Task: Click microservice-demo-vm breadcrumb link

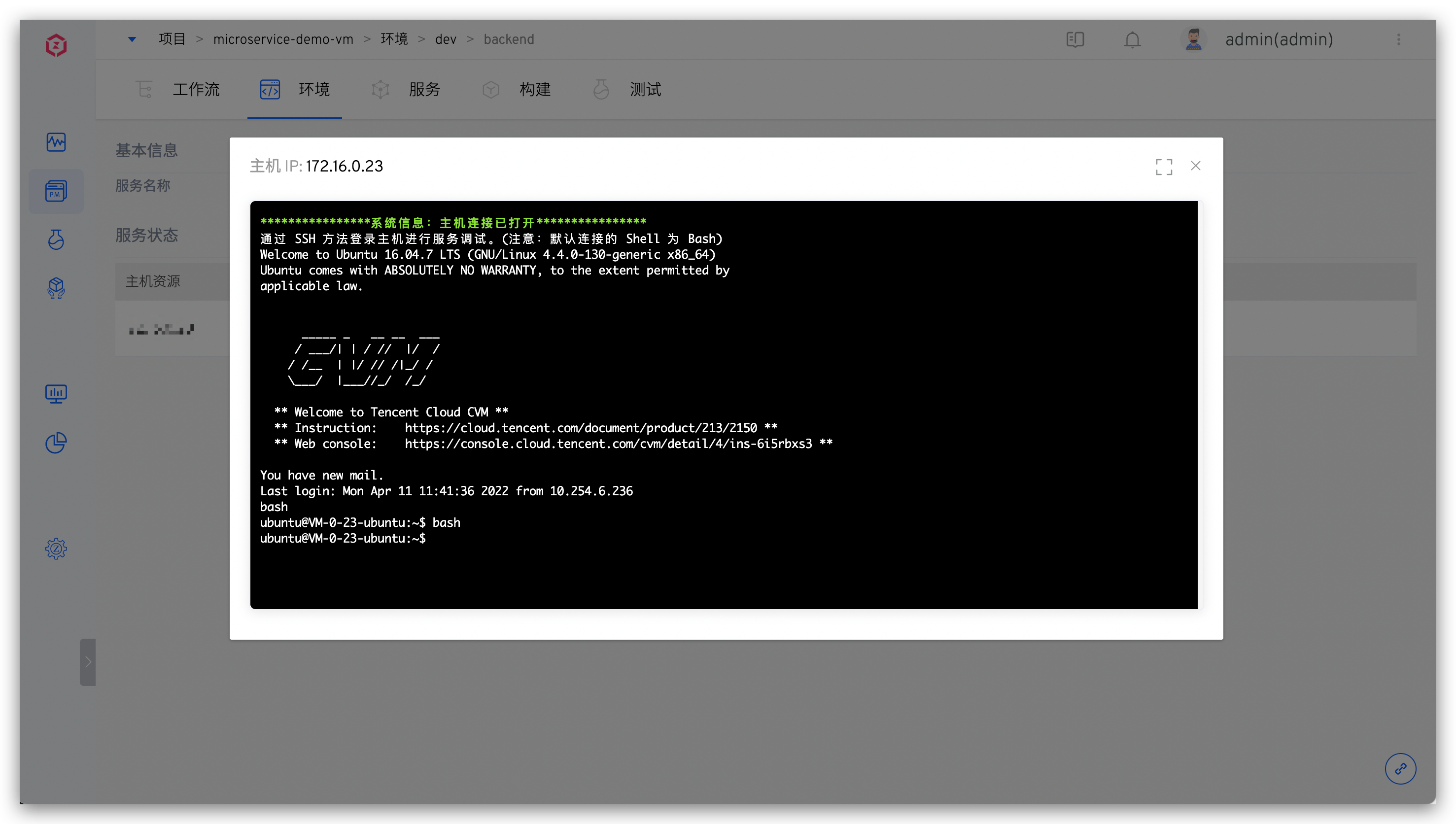Action: point(283,39)
